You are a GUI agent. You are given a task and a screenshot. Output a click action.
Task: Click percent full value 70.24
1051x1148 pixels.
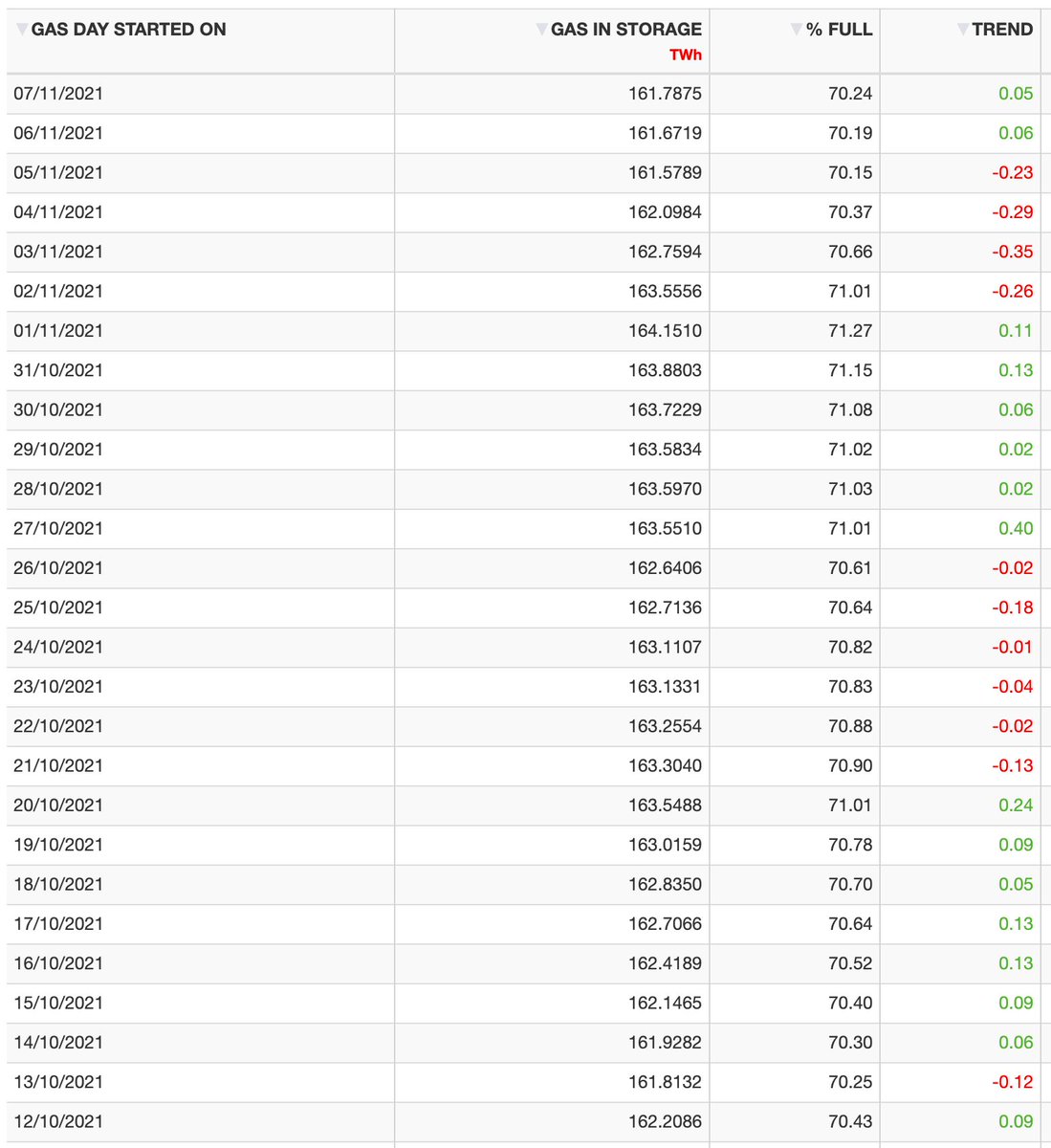[x=850, y=94]
